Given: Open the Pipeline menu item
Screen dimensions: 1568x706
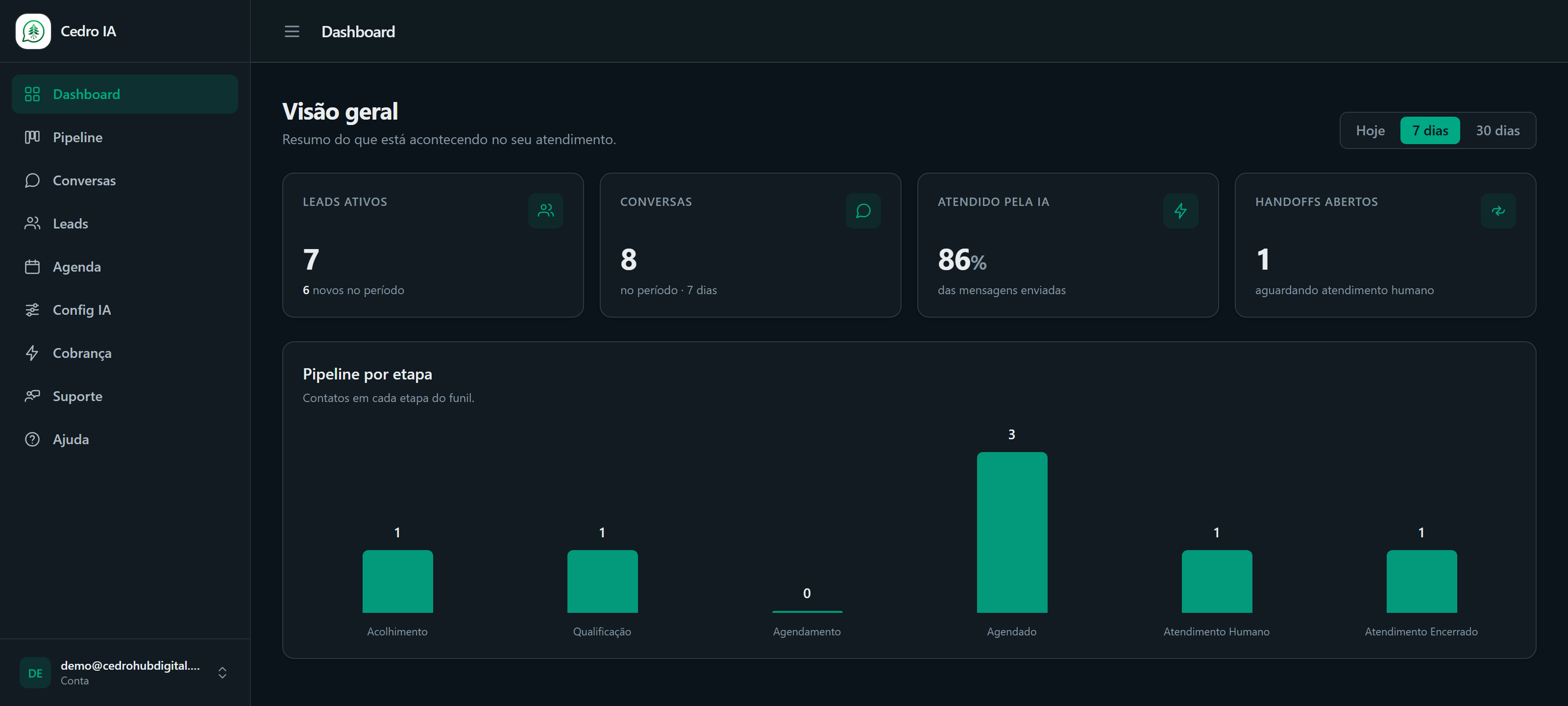Looking at the screenshot, I should 125,137.
